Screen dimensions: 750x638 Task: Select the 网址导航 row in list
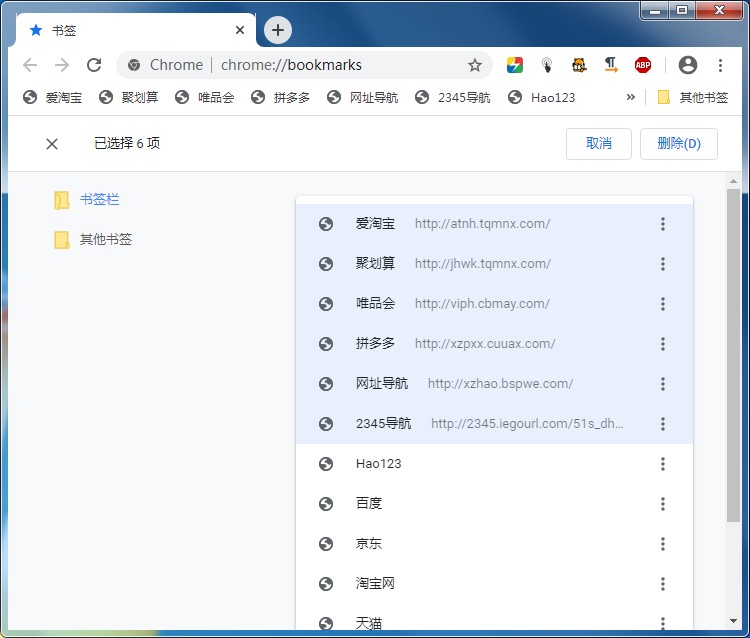tap(494, 384)
